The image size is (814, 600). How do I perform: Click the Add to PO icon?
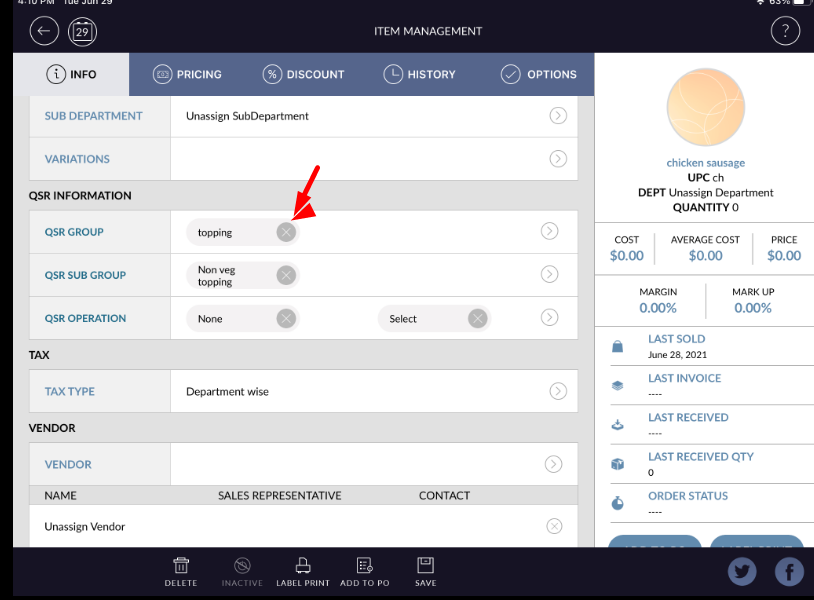pyautogui.click(x=364, y=571)
